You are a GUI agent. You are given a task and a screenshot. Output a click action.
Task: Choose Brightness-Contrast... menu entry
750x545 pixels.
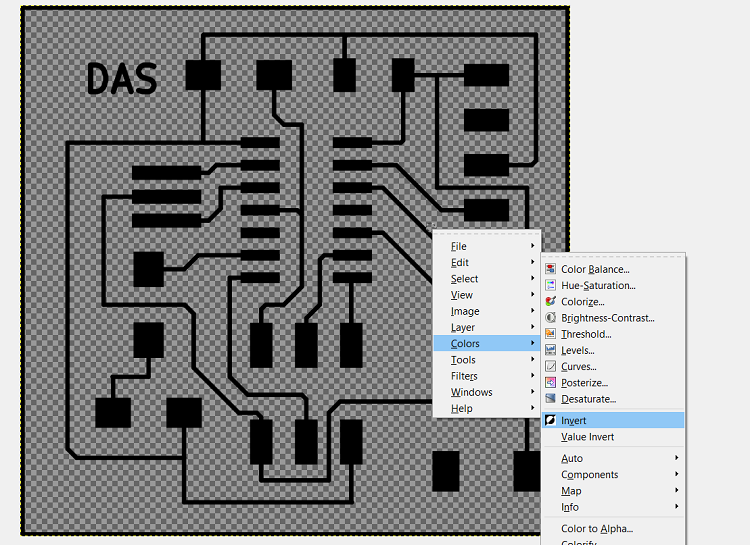(x=614, y=318)
